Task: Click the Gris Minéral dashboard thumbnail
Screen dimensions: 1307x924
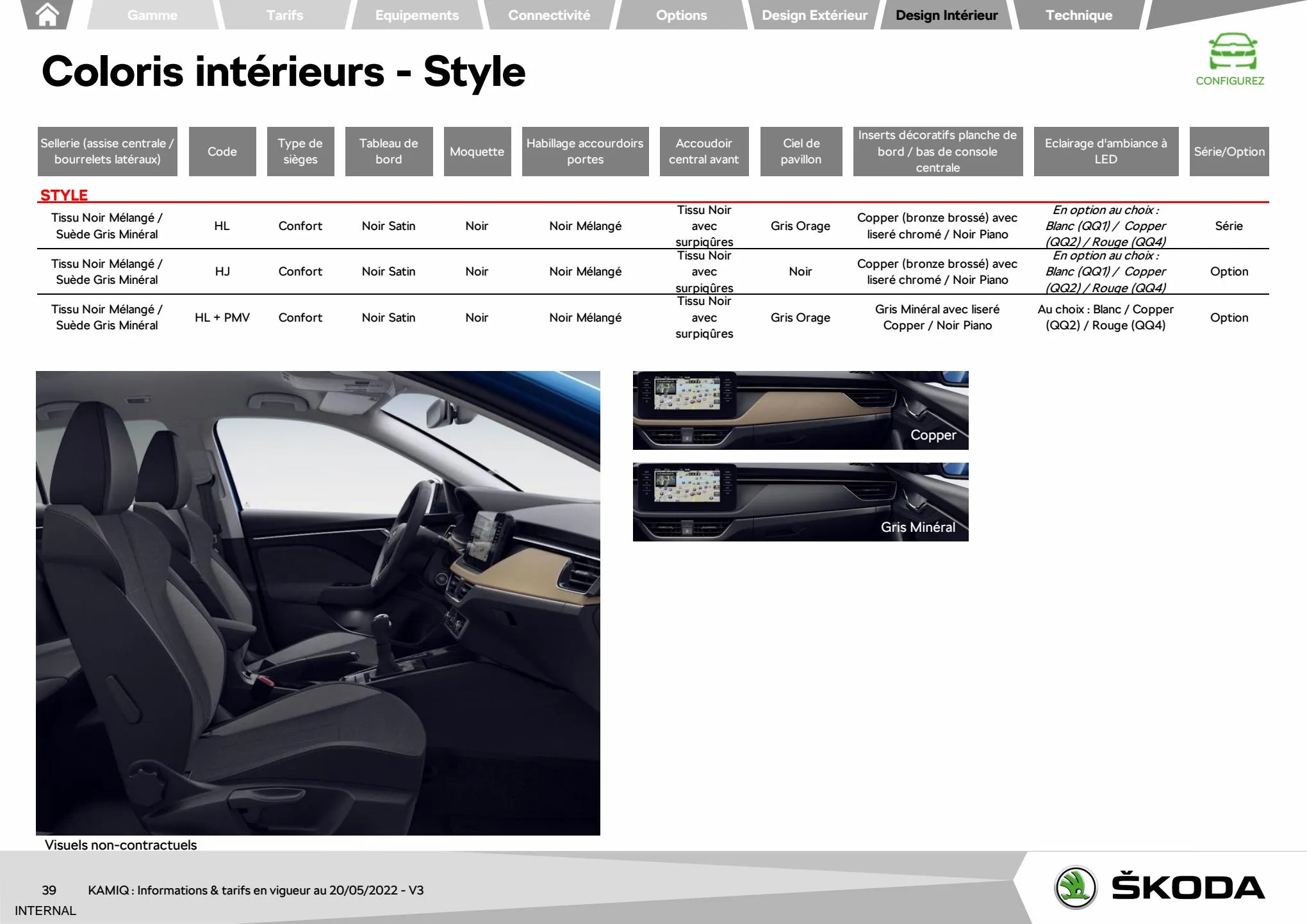Action: [x=800, y=502]
